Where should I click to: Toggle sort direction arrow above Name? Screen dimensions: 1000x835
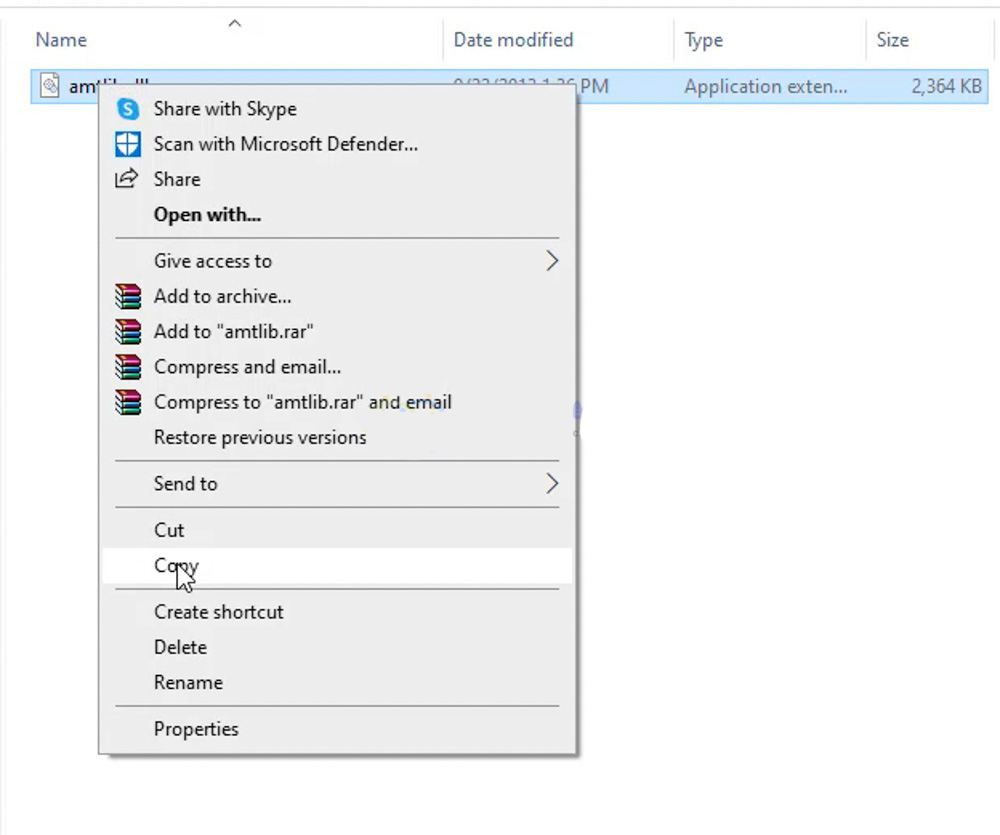point(235,24)
